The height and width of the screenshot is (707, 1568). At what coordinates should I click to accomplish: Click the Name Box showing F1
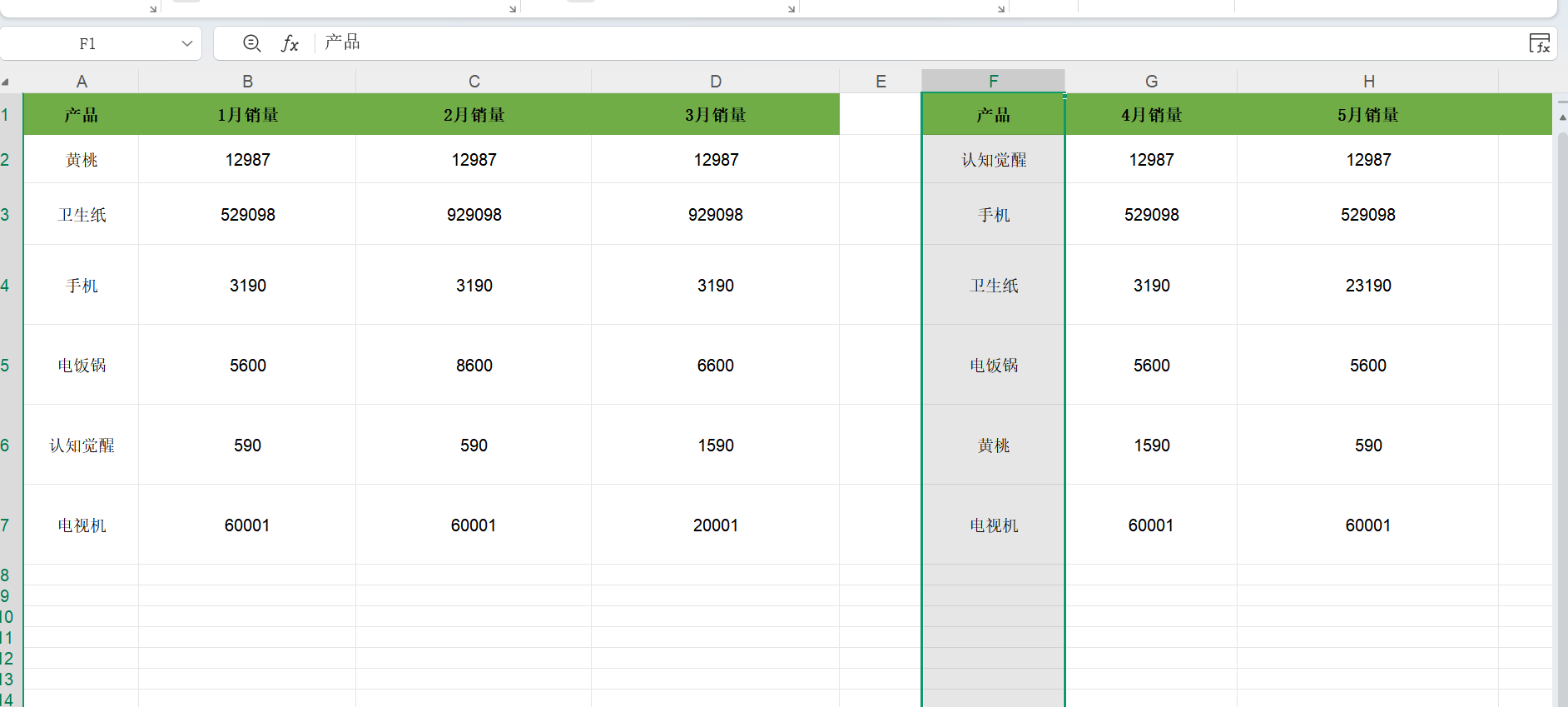coord(87,43)
